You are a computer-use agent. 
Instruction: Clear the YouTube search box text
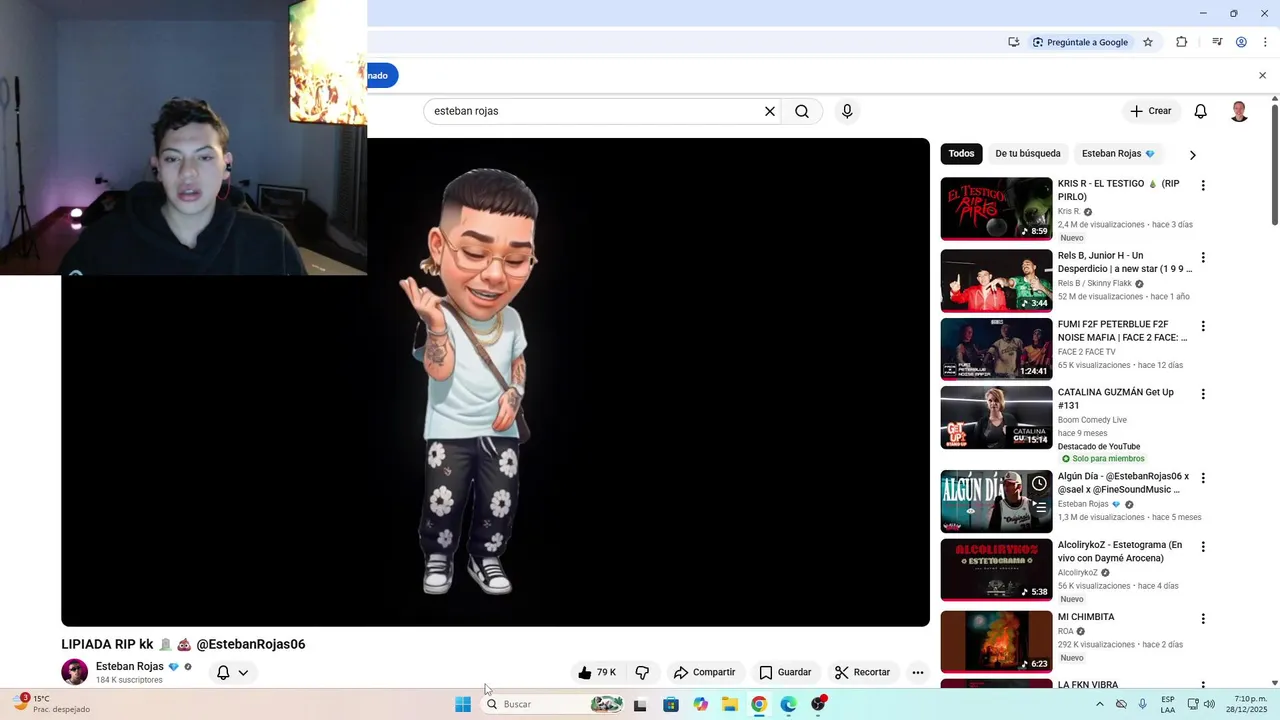click(x=770, y=111)
